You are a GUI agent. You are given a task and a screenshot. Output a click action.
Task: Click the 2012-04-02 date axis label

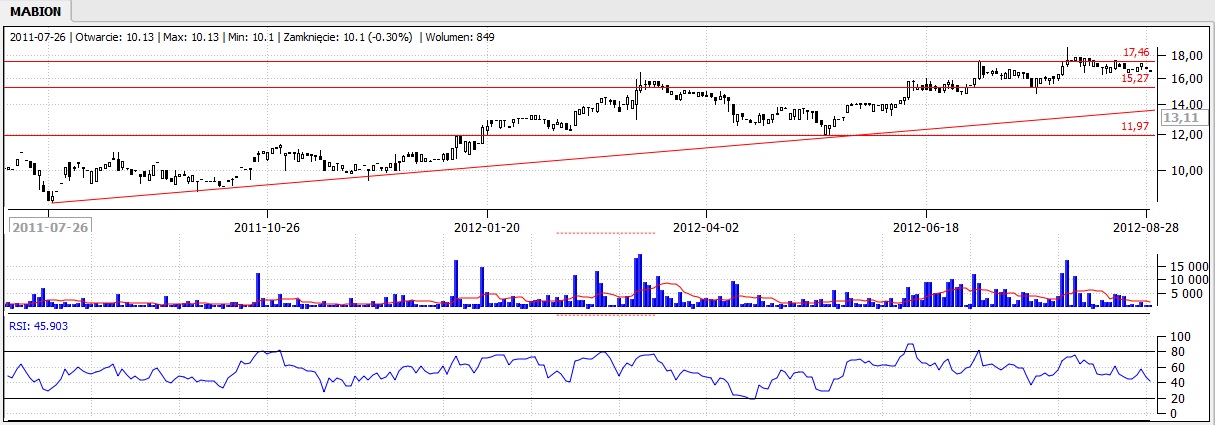(705, 227)
